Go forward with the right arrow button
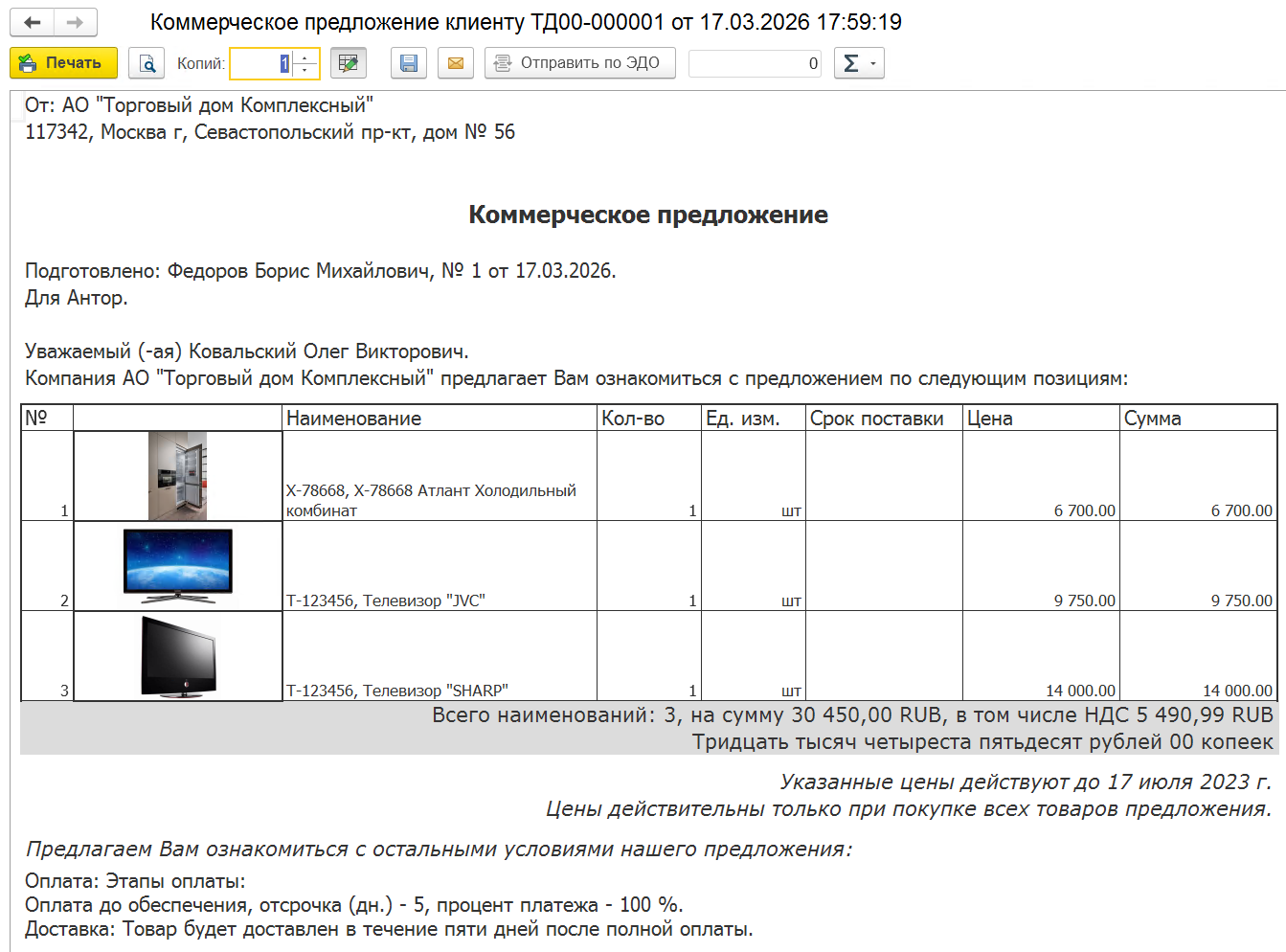Image resolution: width=1286 pixels, height=952 pixels. 76,22
